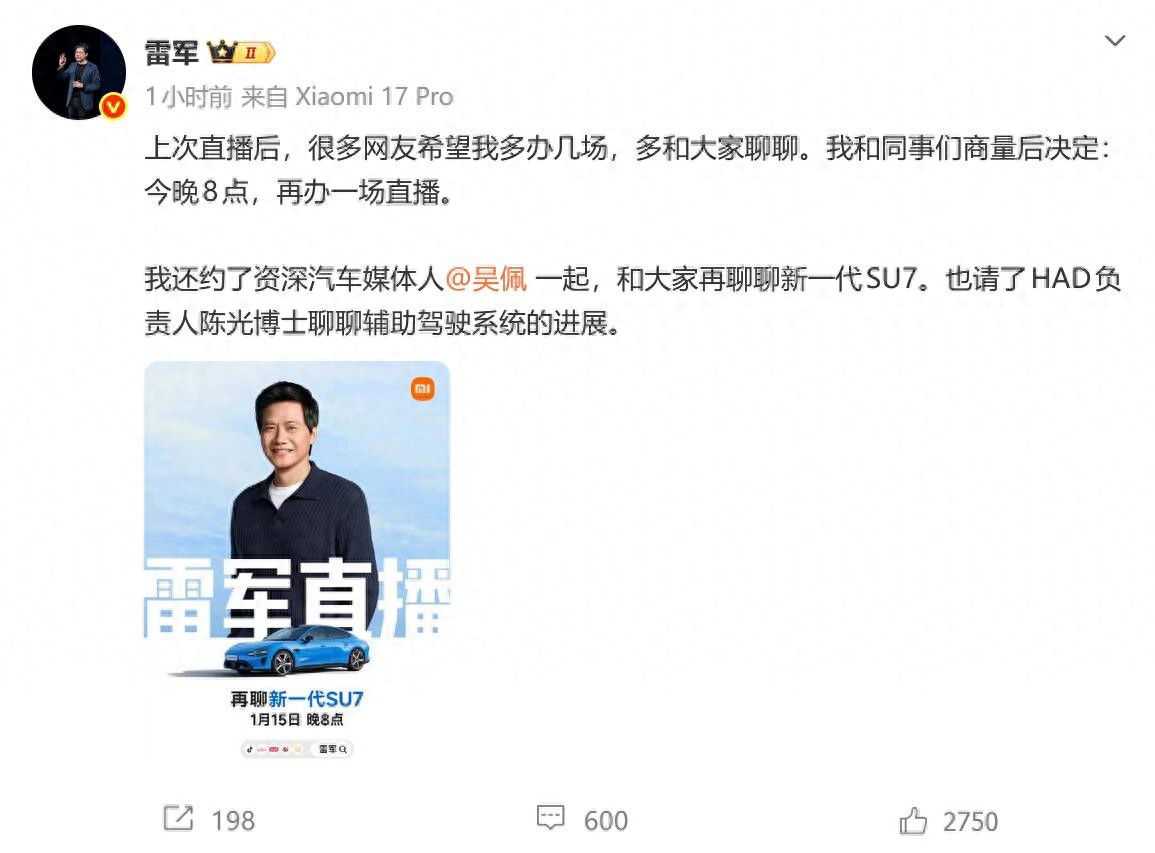Click the Douyin icon in the poster

point(250,749)
